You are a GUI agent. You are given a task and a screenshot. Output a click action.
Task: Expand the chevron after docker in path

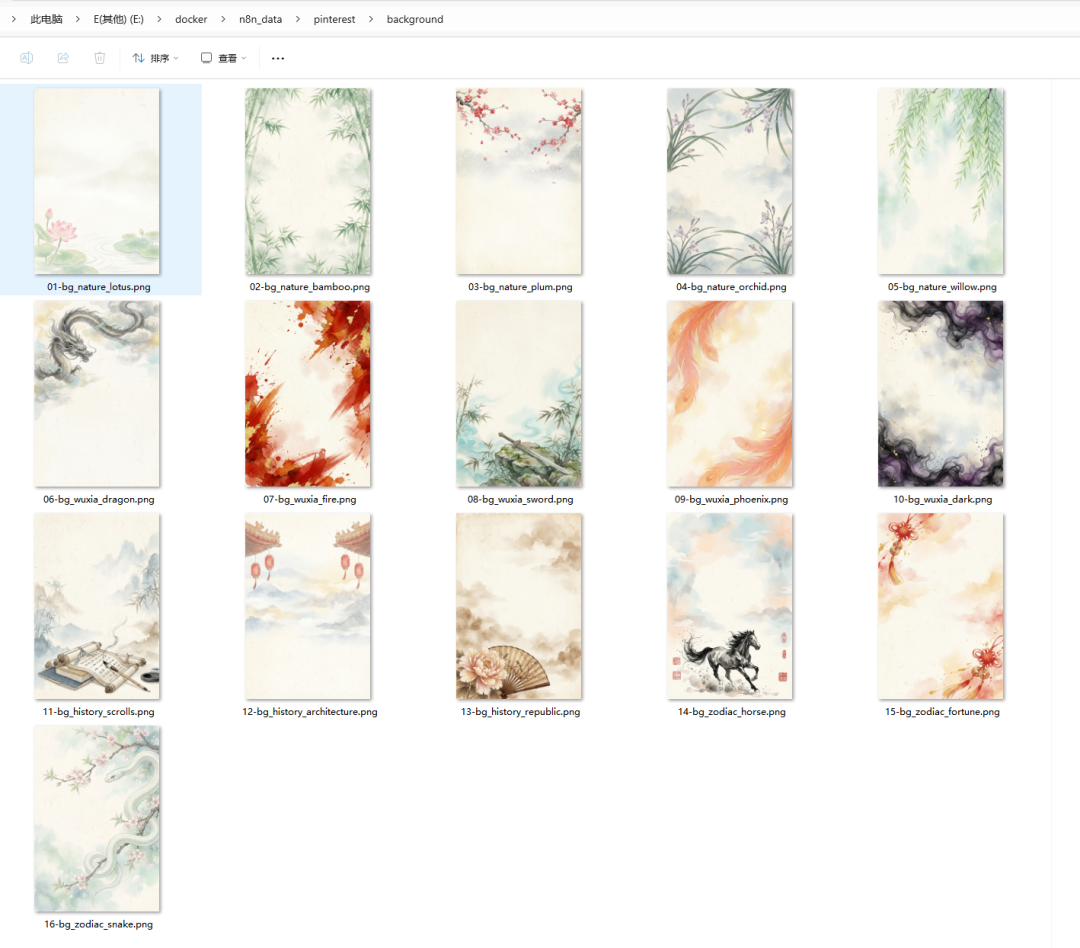click(x=223, y=19)
